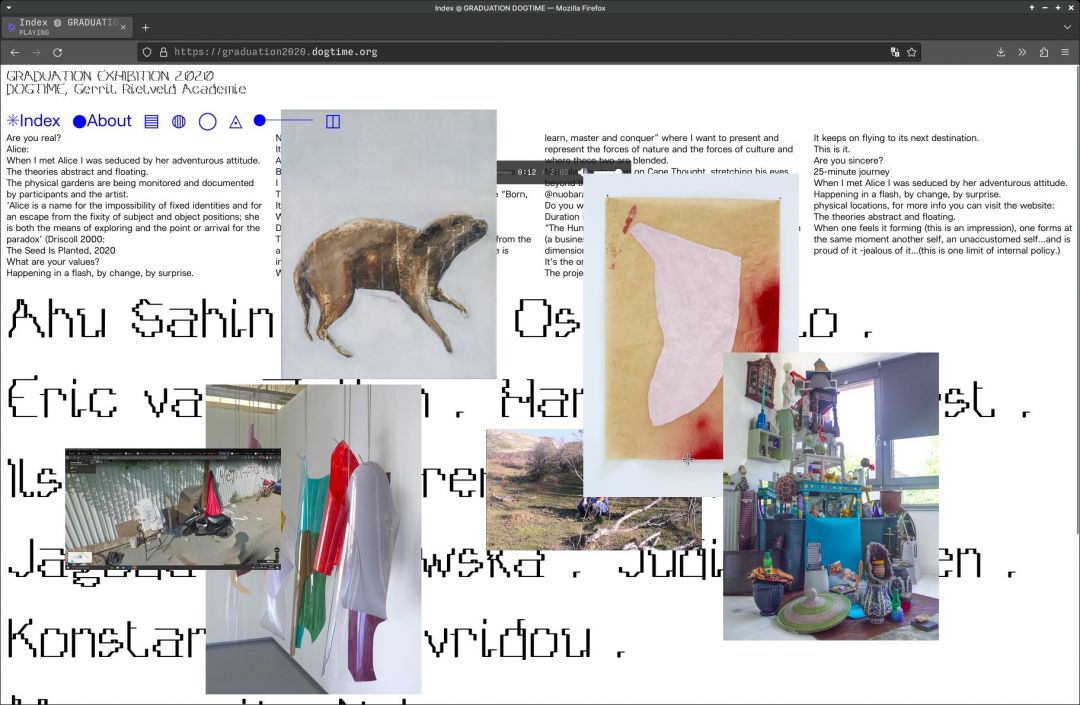Screen dimensions: 1080x705
Task: Open the brown animal painting image
Action: tap(388, 244)
